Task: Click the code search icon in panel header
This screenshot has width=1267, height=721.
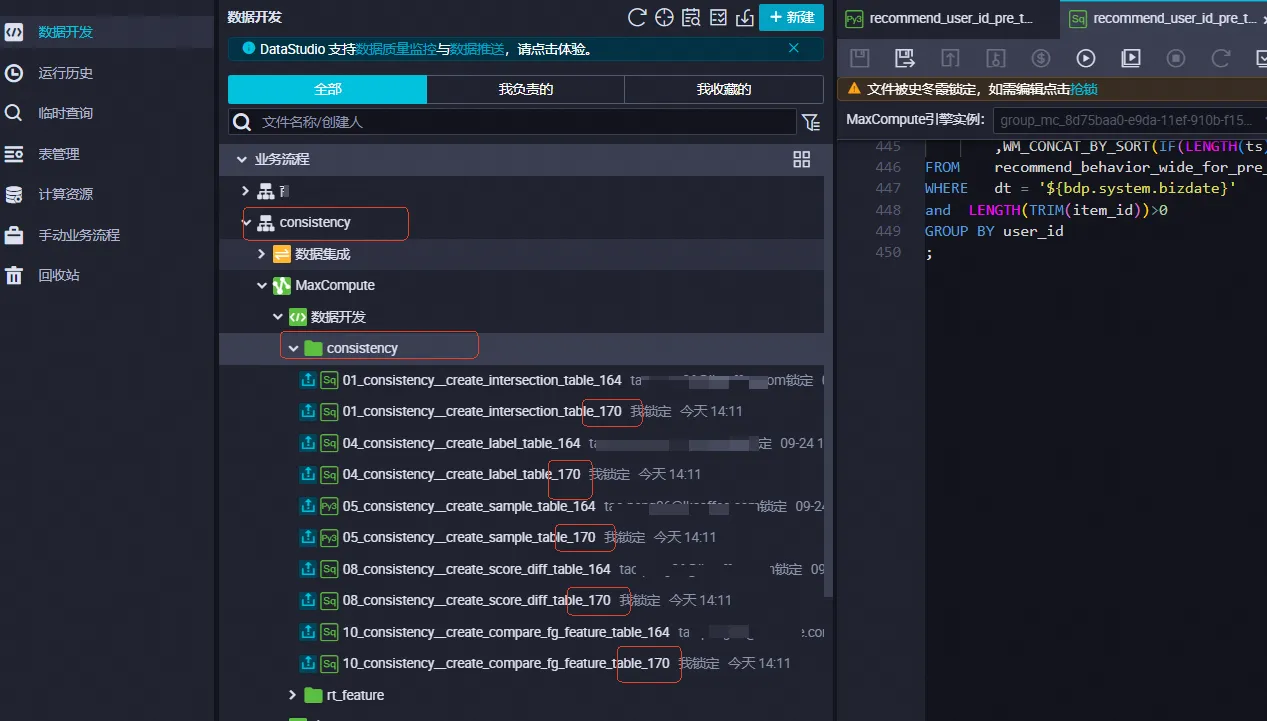Action: [x=691, y=17]
